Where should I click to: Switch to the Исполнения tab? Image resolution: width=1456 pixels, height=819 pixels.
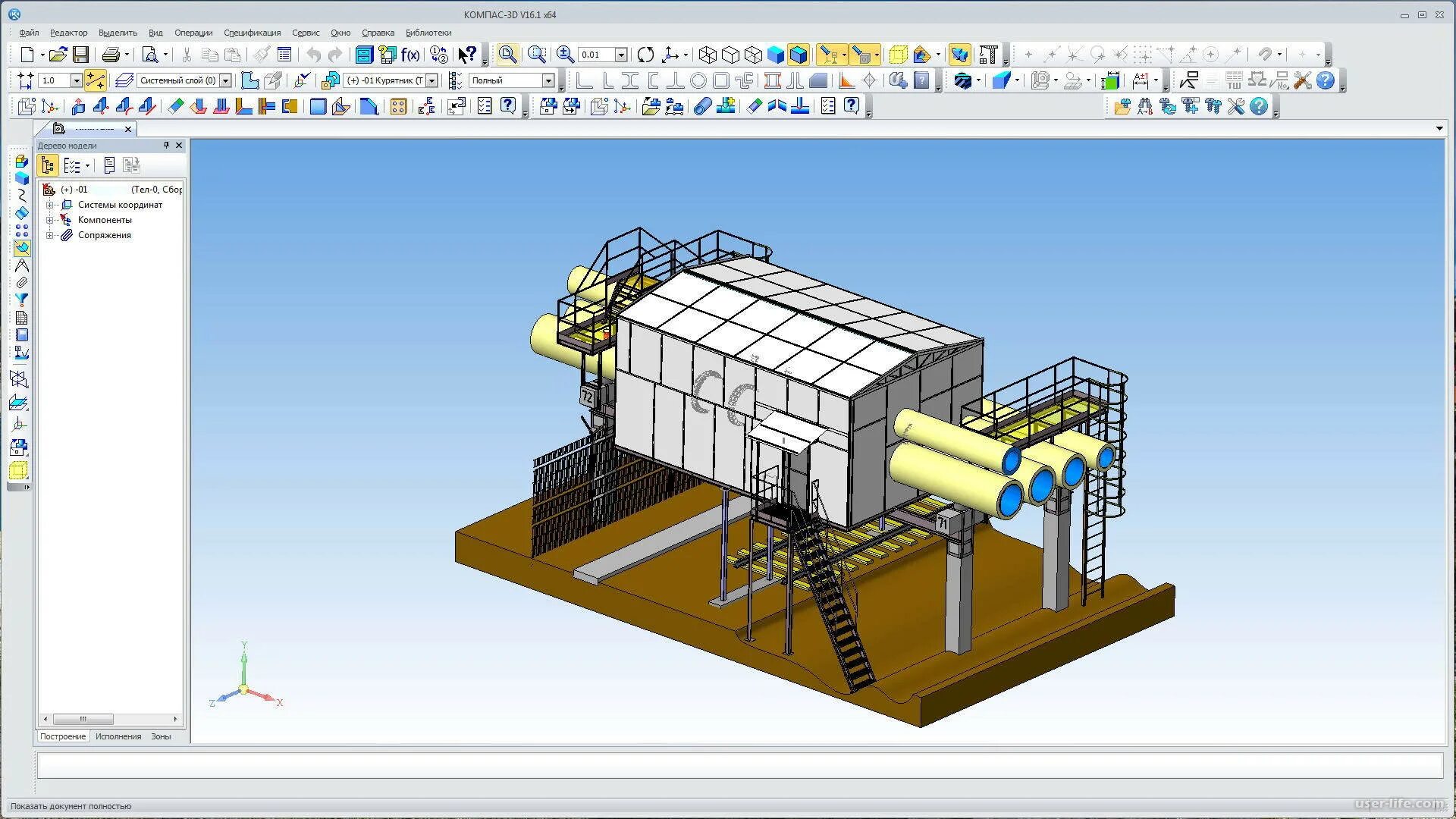pyautogui.click(x=118, y=736)
